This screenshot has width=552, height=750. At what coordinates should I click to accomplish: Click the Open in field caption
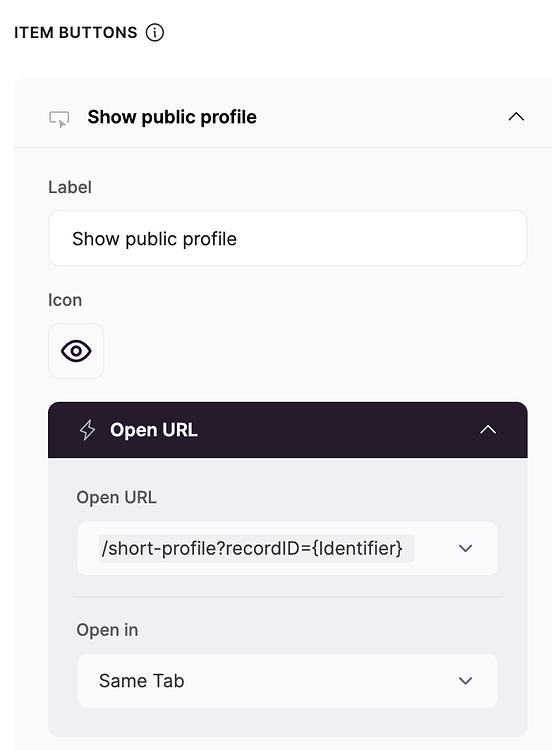click(x=107, y=630)
